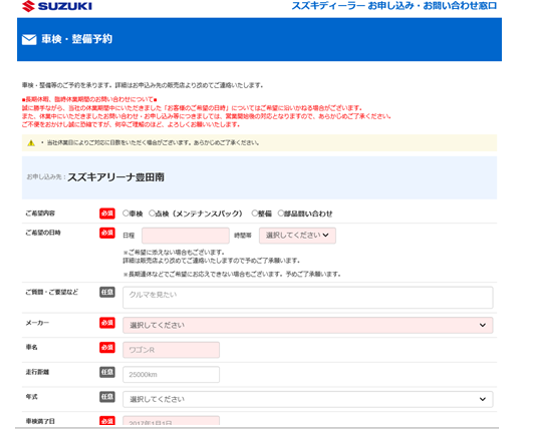548x431 pixels.
Task: Click the ご質問・ご要望など text area
Action: point(308,297)
